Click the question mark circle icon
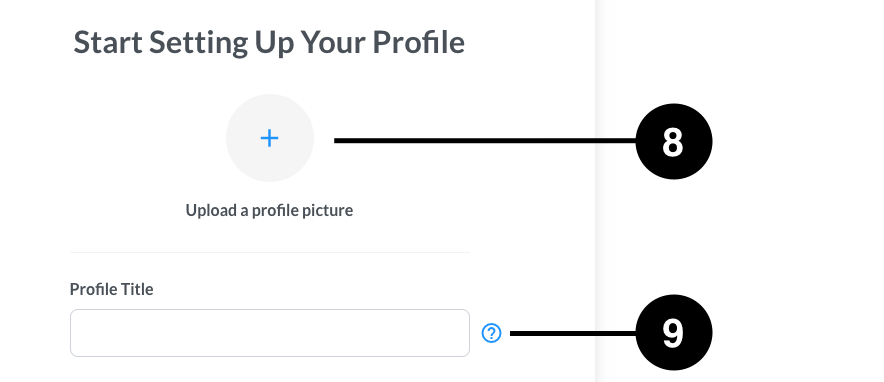This screenshot has height=382, width=884. click(491, 333)
